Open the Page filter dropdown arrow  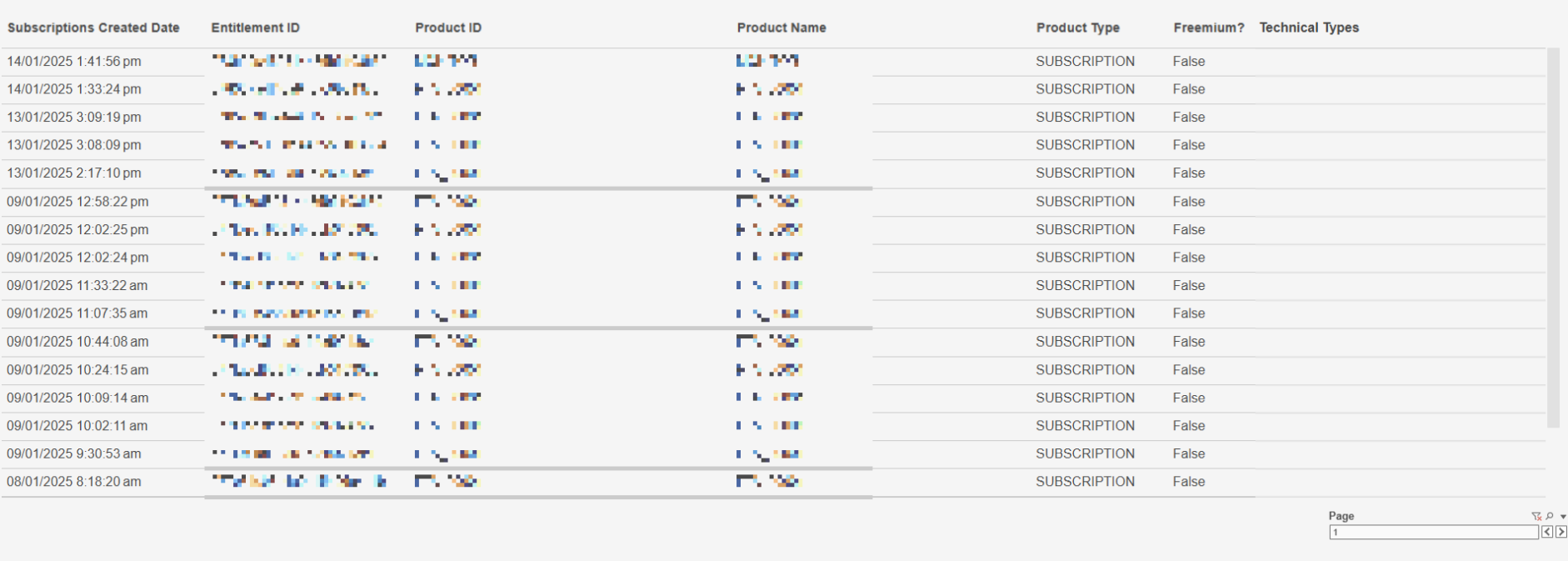(1562, 517)
